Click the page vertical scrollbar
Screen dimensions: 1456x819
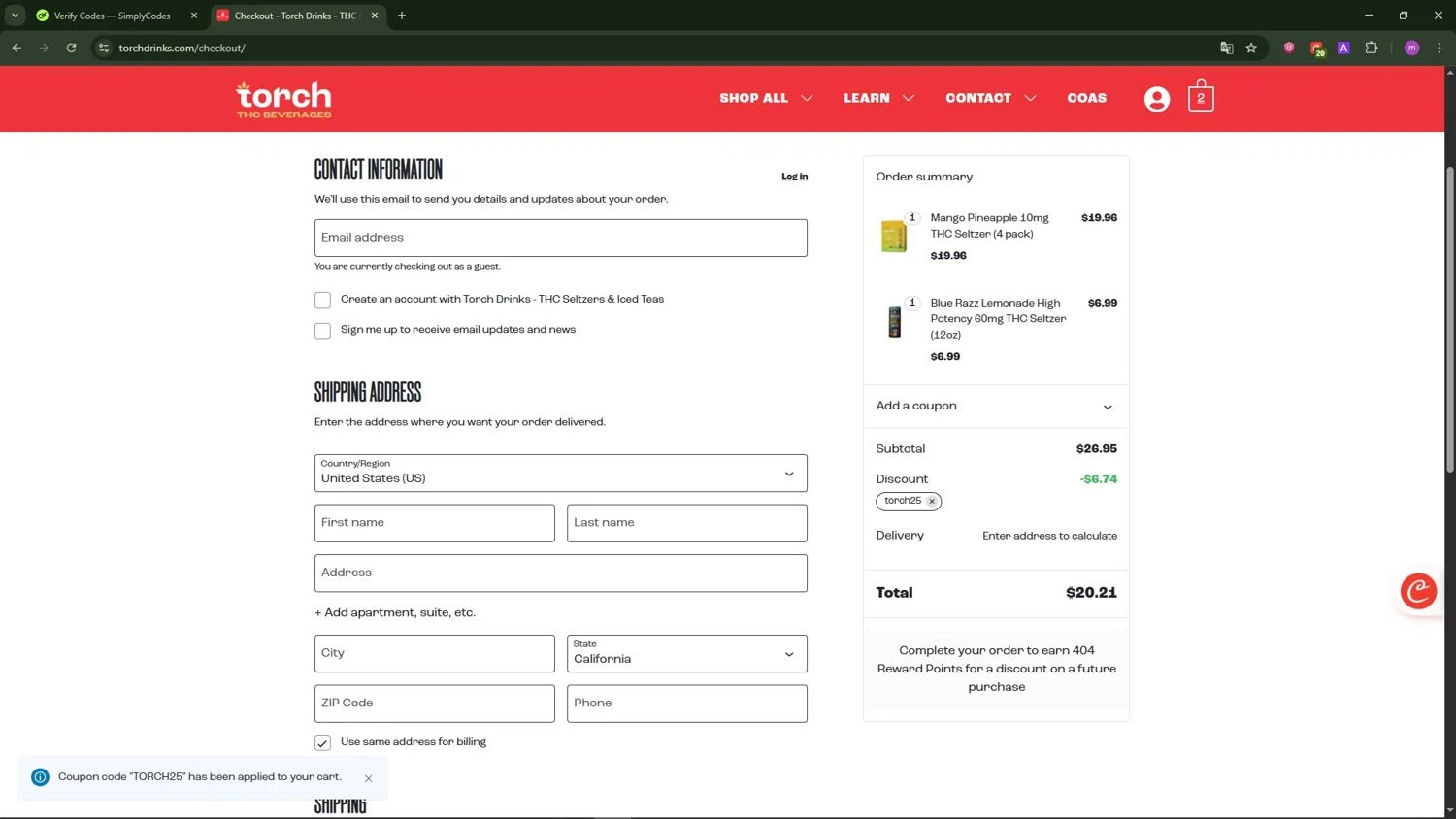[1450, 320]
